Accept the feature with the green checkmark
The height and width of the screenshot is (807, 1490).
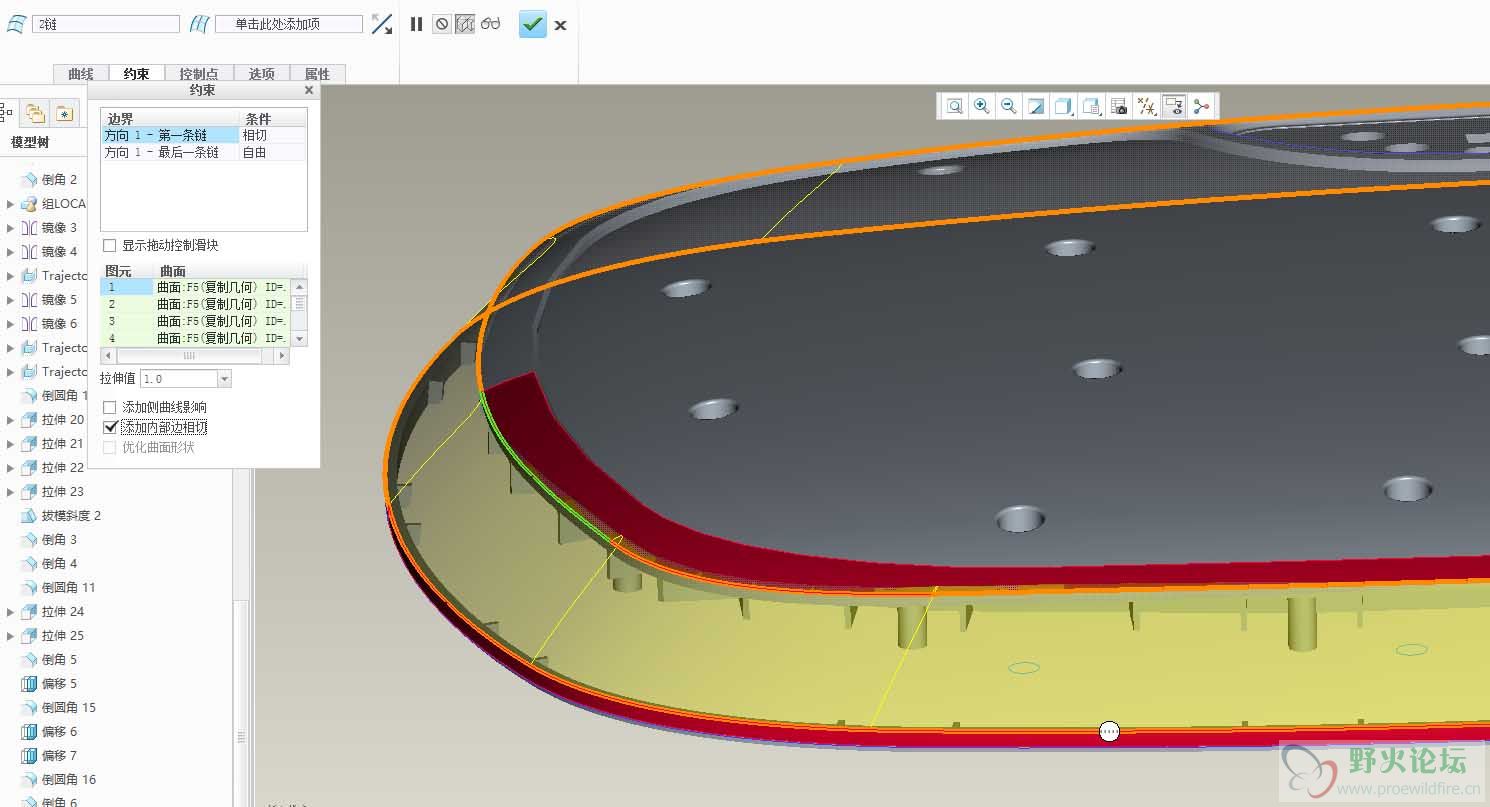tap(533, 24)
